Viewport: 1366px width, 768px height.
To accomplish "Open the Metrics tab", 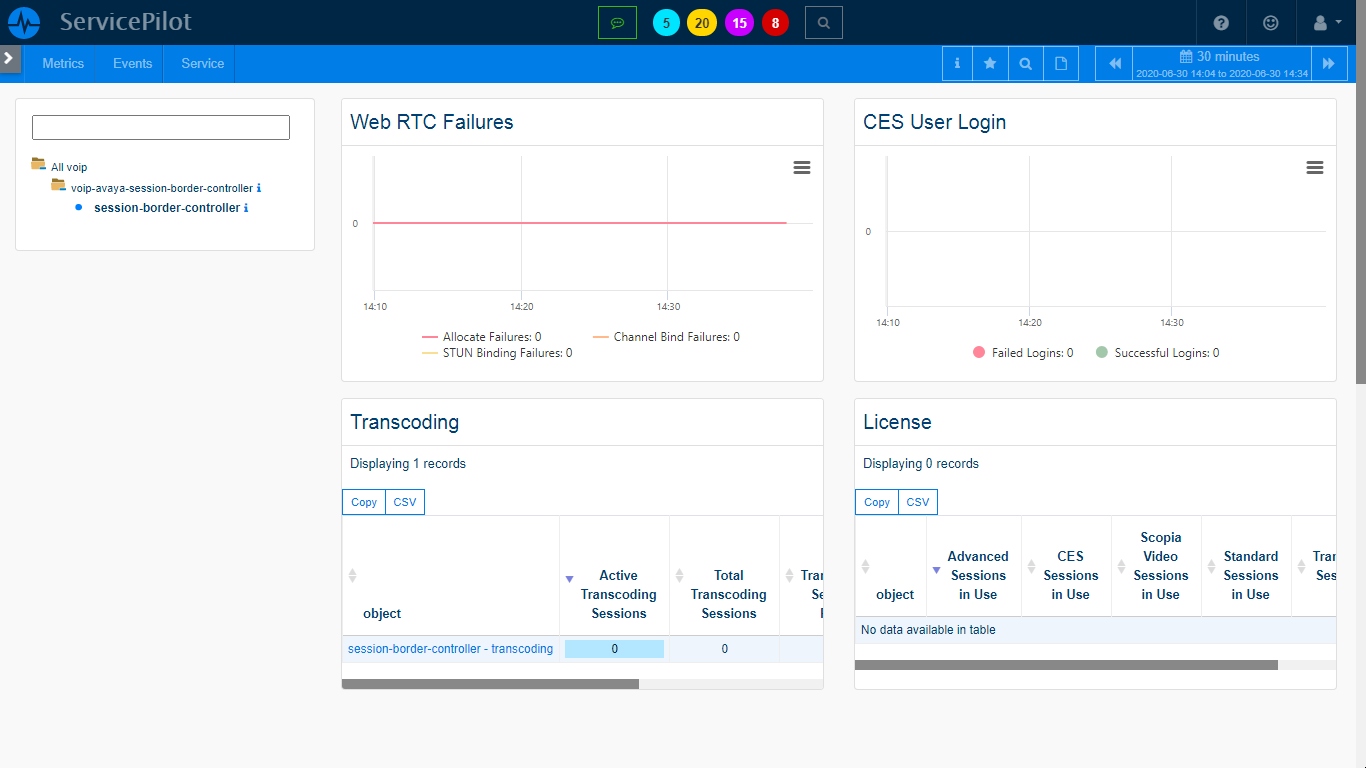I will coord(63,63).
